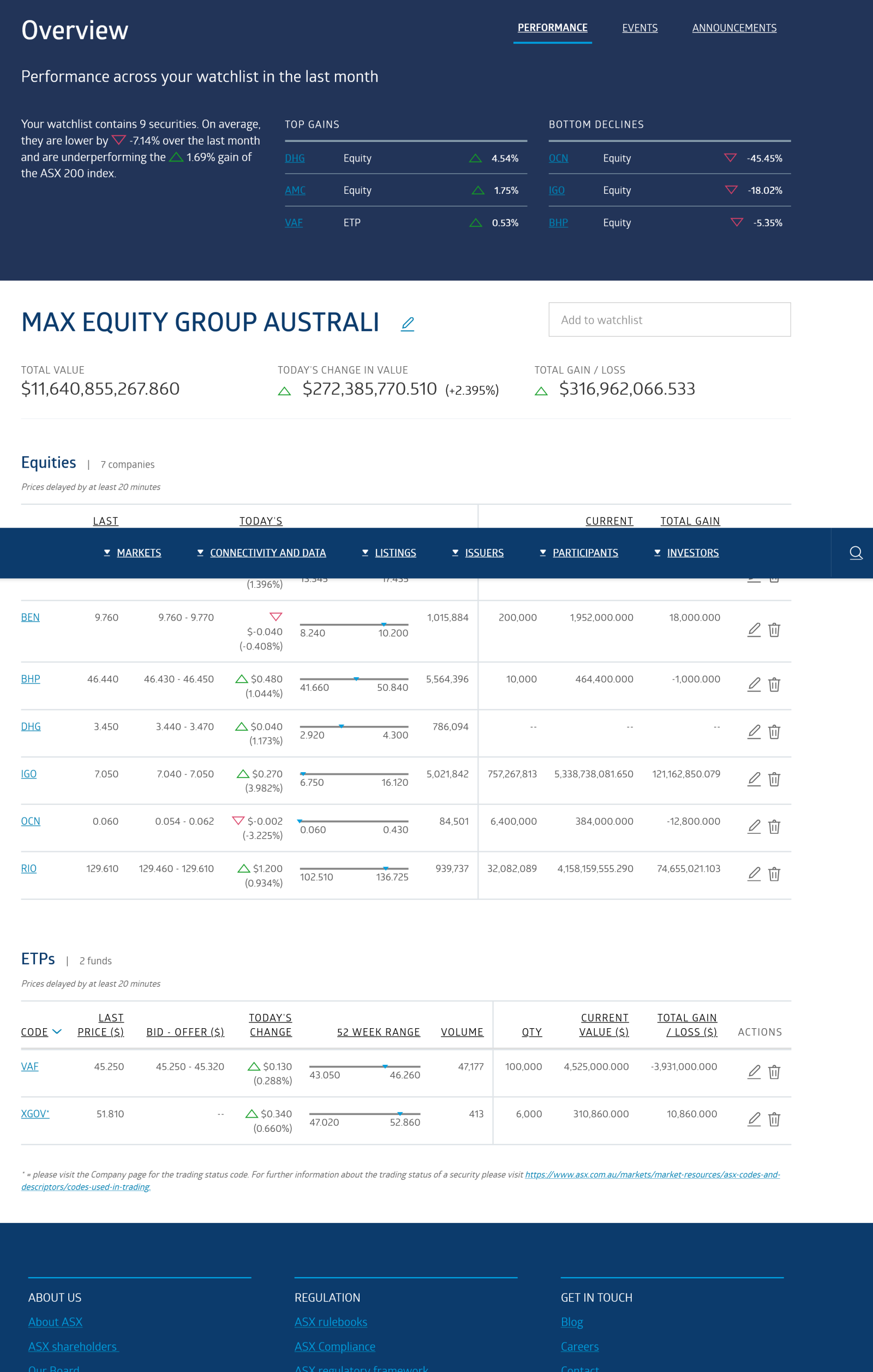This screenshot has height=1372, width=873.
Task: Open DHG in Top Gains
Action: [x=295, y=158]
